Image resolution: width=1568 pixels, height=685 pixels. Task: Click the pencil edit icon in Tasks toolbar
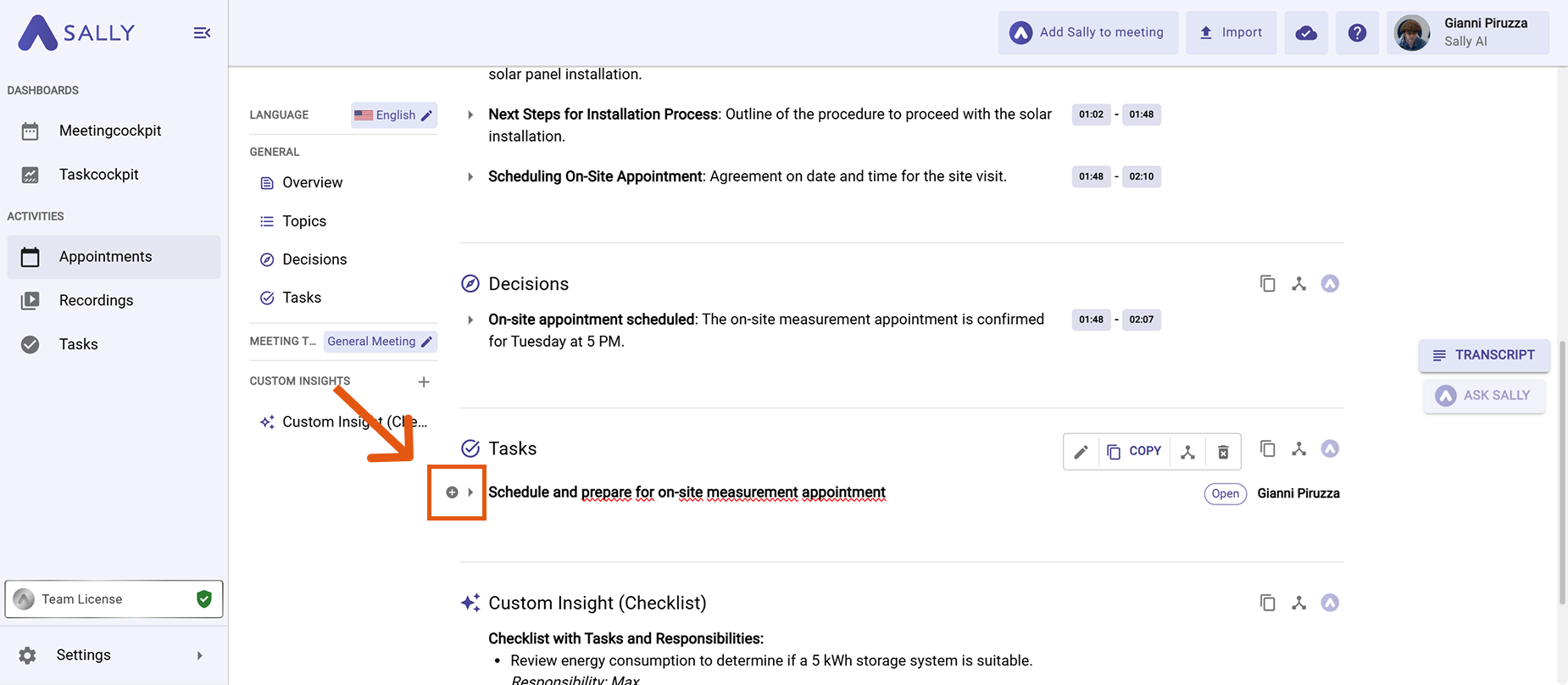pos(1081,452)
